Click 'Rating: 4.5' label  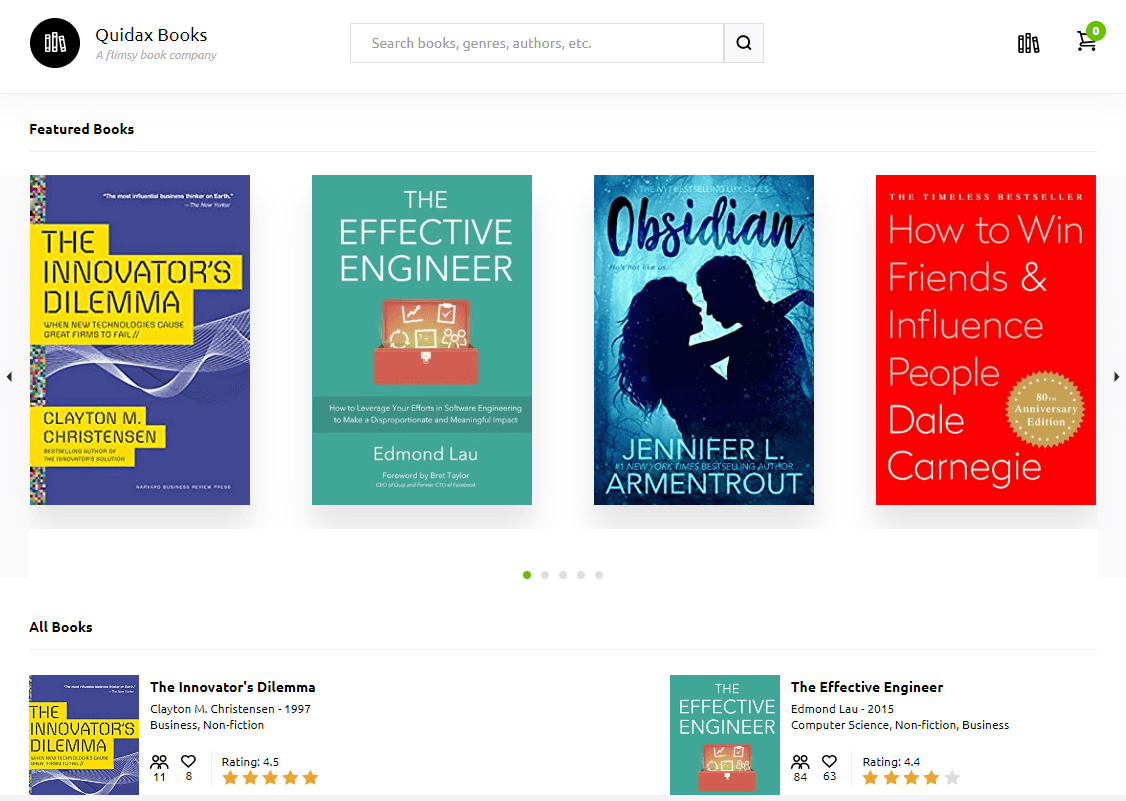(250, 761)
